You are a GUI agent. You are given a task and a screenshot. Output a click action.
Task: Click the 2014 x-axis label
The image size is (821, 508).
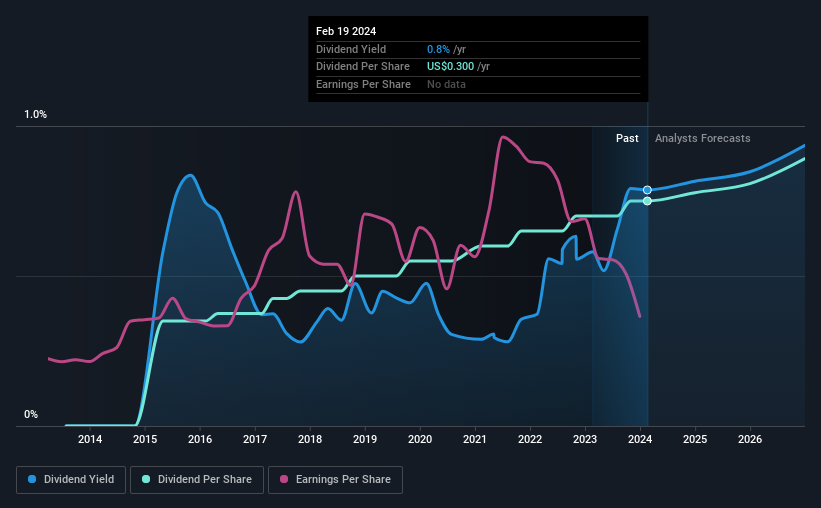90,439
